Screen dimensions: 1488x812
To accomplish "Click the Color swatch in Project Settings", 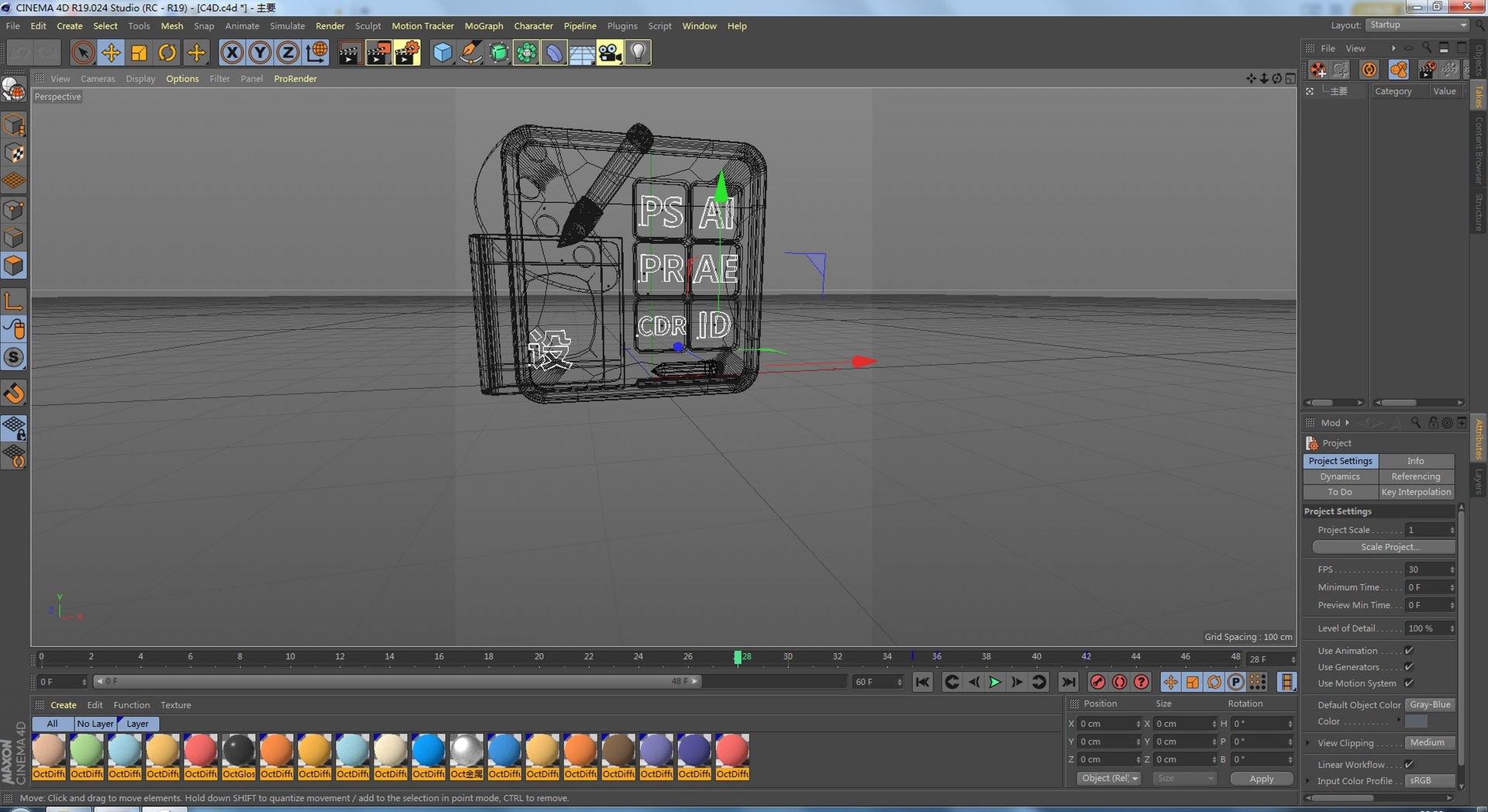I will tap(1417, 721).
